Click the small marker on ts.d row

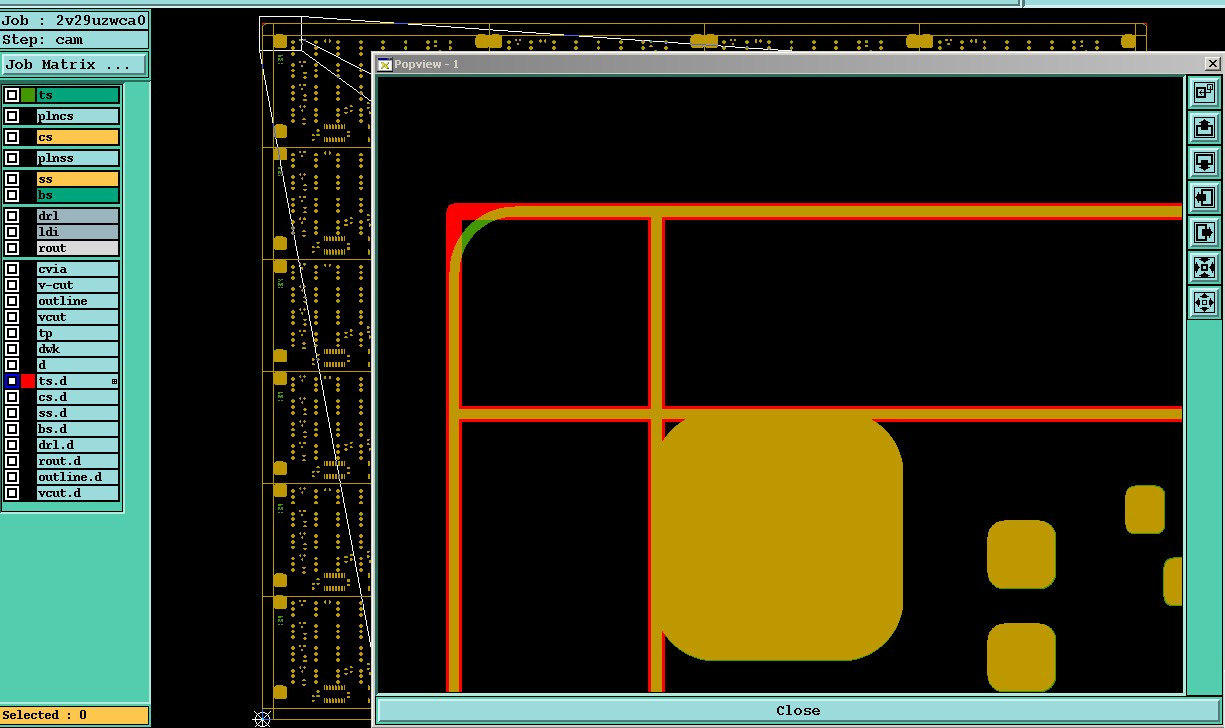click(x=114, y=381)
